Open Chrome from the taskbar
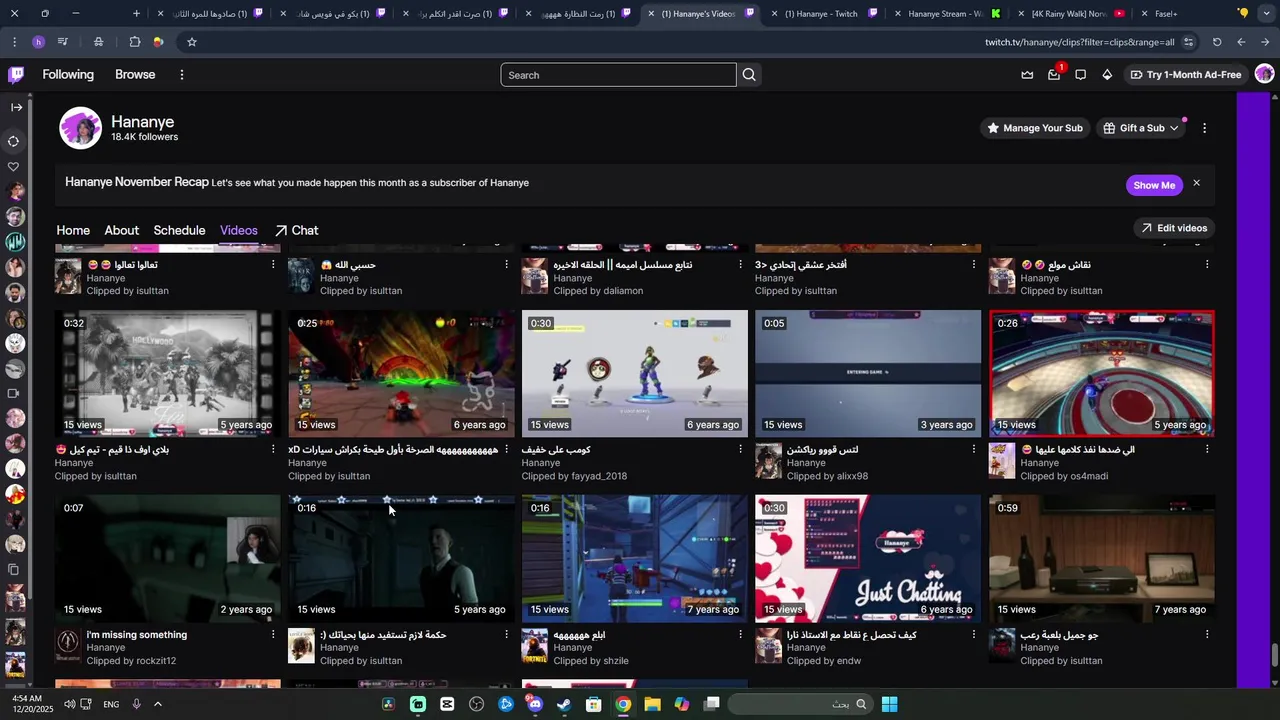The width and height of the screenshot is (1280, 720). (x=623, y=704)
